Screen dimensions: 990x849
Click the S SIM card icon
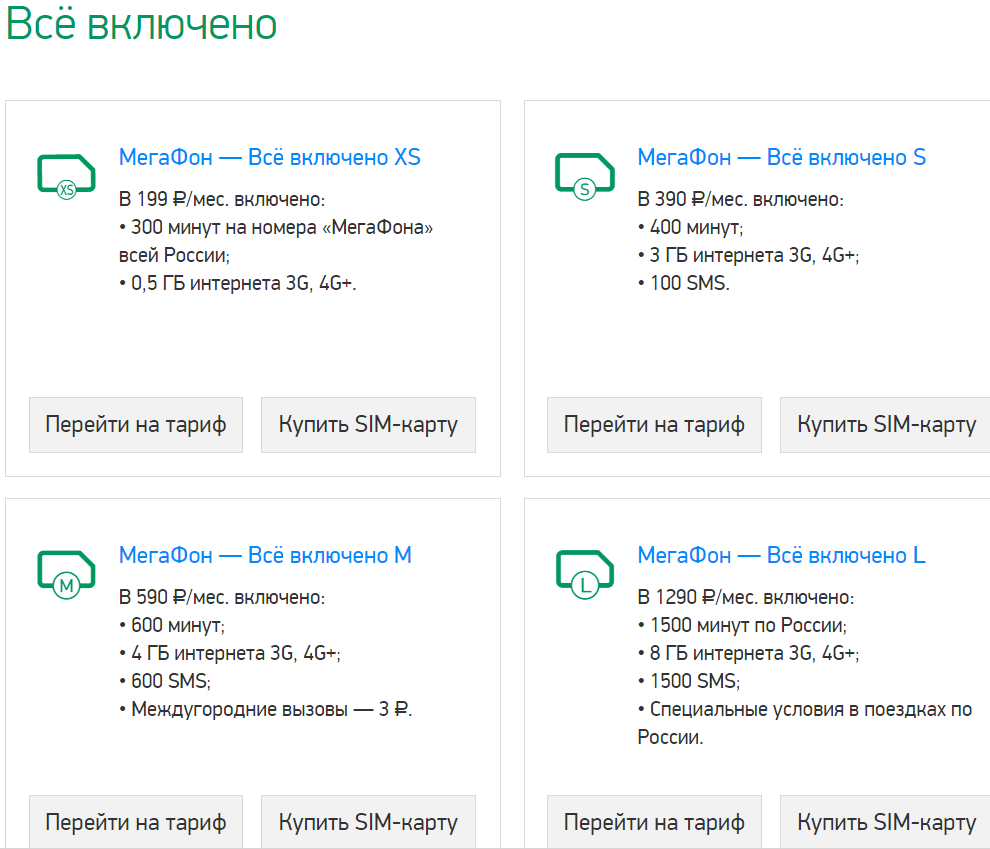pos(585,177)
